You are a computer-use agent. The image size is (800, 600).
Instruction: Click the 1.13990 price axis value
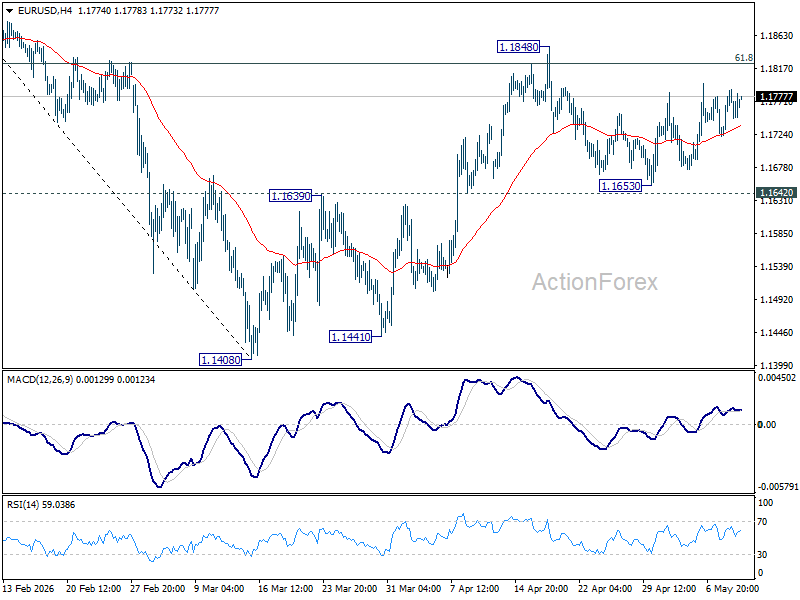(777, 365)
